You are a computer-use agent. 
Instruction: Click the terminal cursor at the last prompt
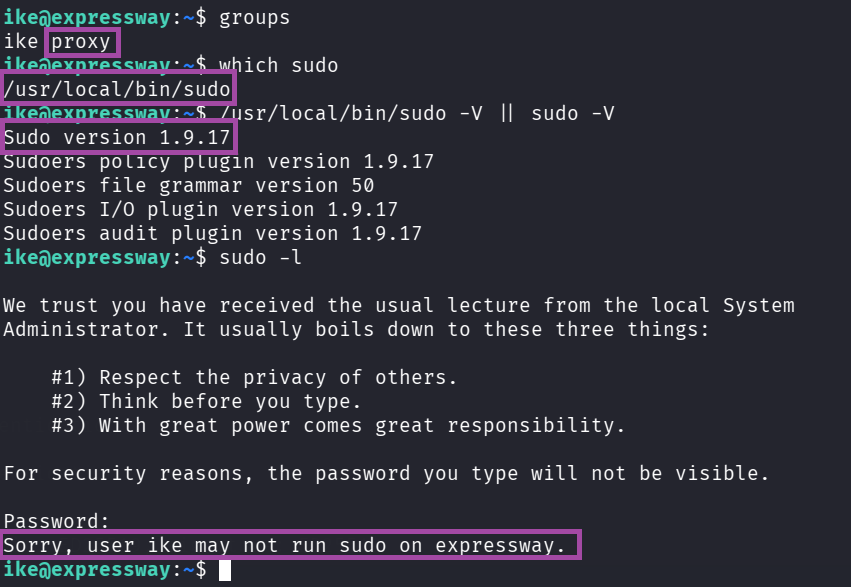(x=225, y=570)
